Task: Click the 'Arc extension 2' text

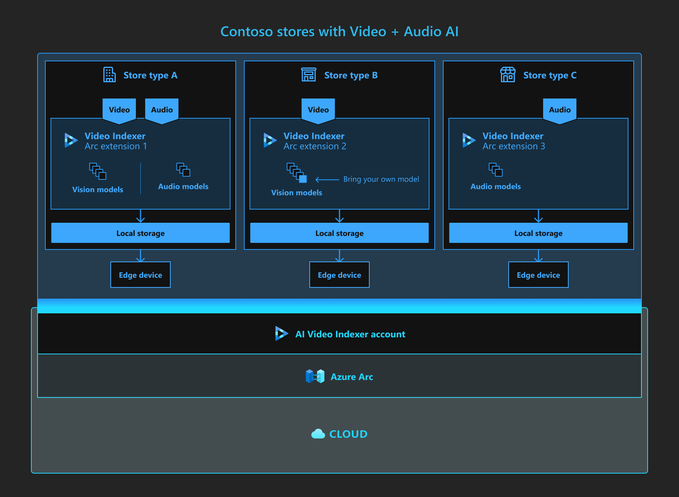Action: 315,146
